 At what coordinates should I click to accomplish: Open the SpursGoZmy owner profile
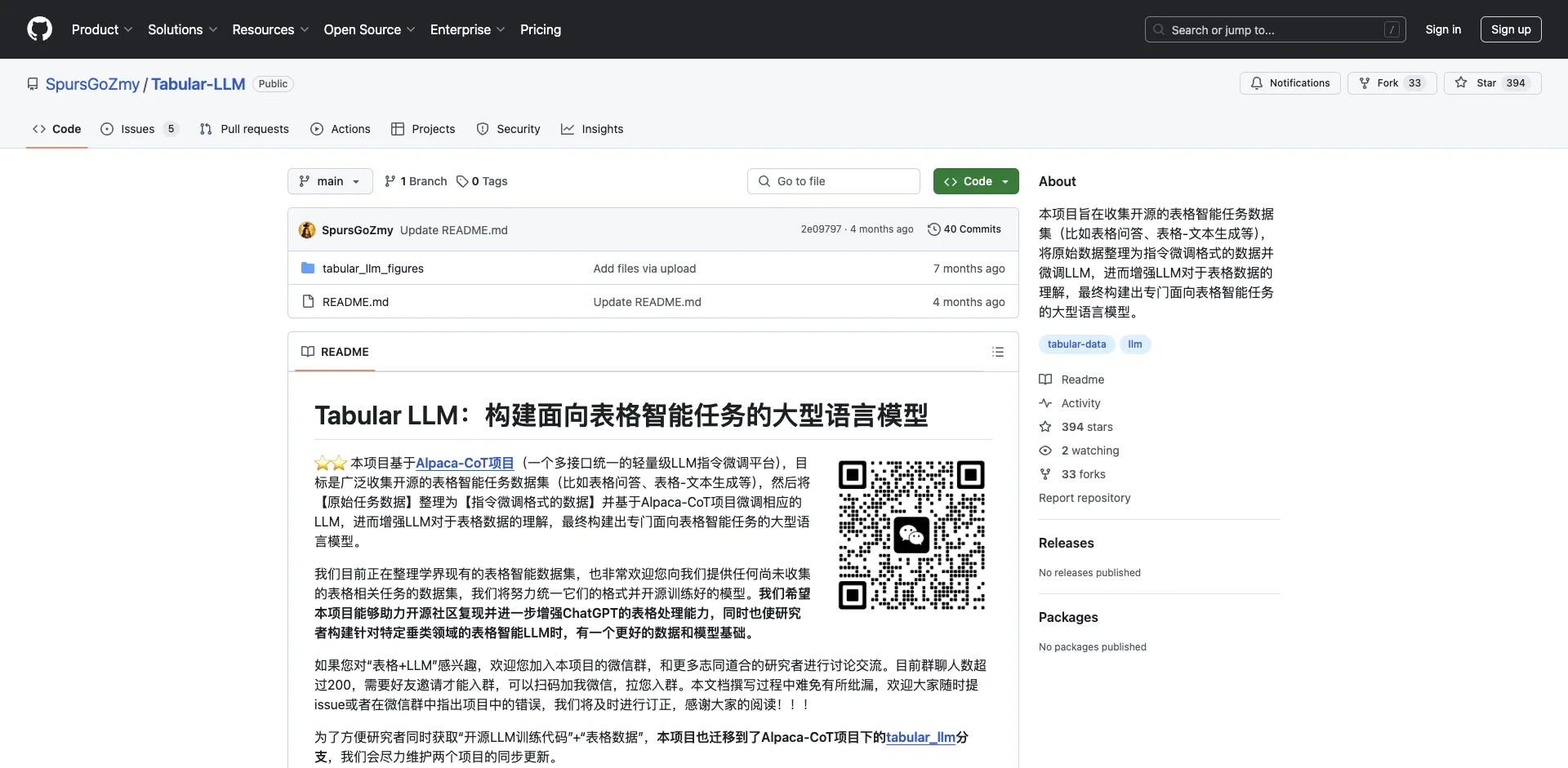92,84
